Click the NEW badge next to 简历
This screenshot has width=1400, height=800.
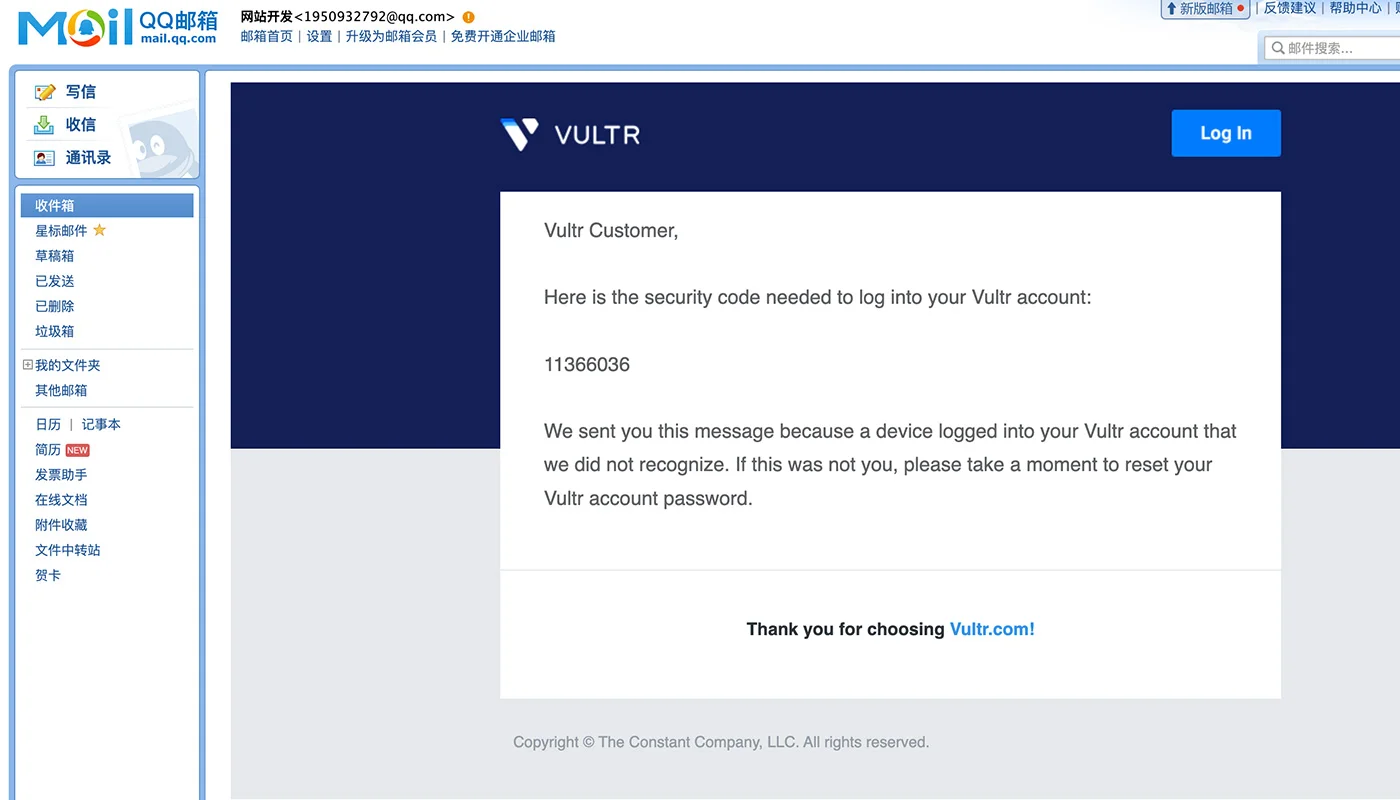[76, 449]
